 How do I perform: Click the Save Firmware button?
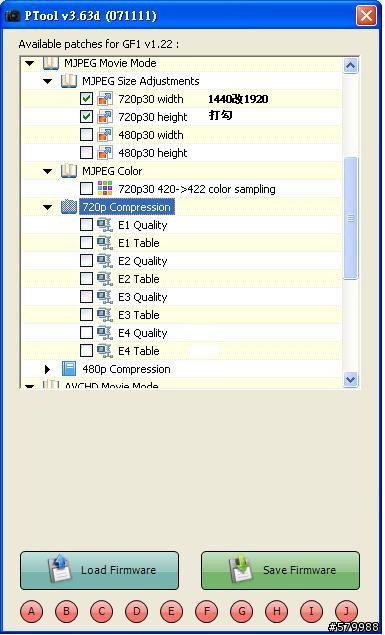click(x=280, y=570)
